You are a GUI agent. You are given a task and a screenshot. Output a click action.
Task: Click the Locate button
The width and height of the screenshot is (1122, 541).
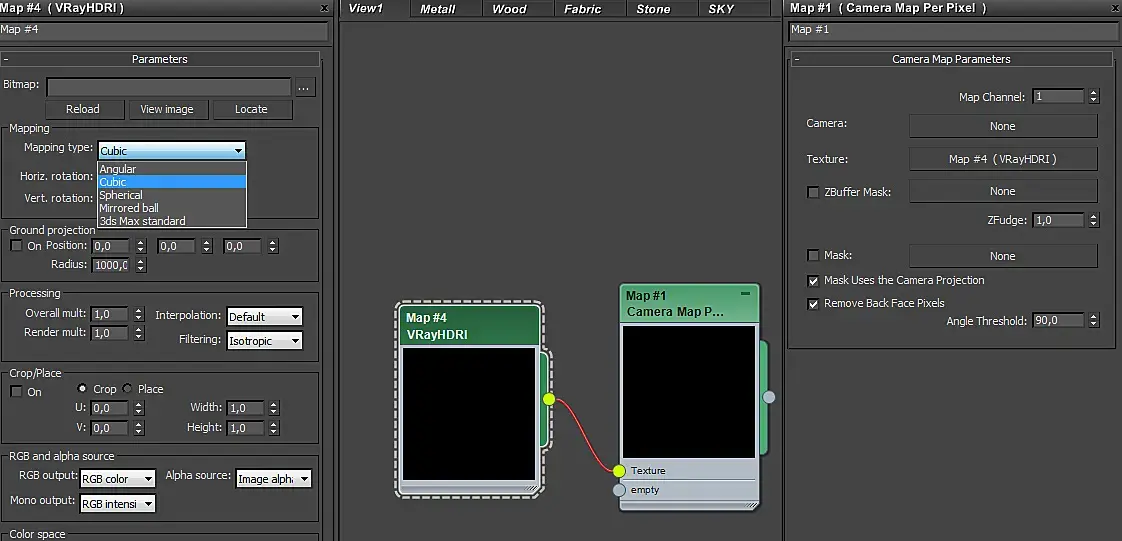point(251,109)
